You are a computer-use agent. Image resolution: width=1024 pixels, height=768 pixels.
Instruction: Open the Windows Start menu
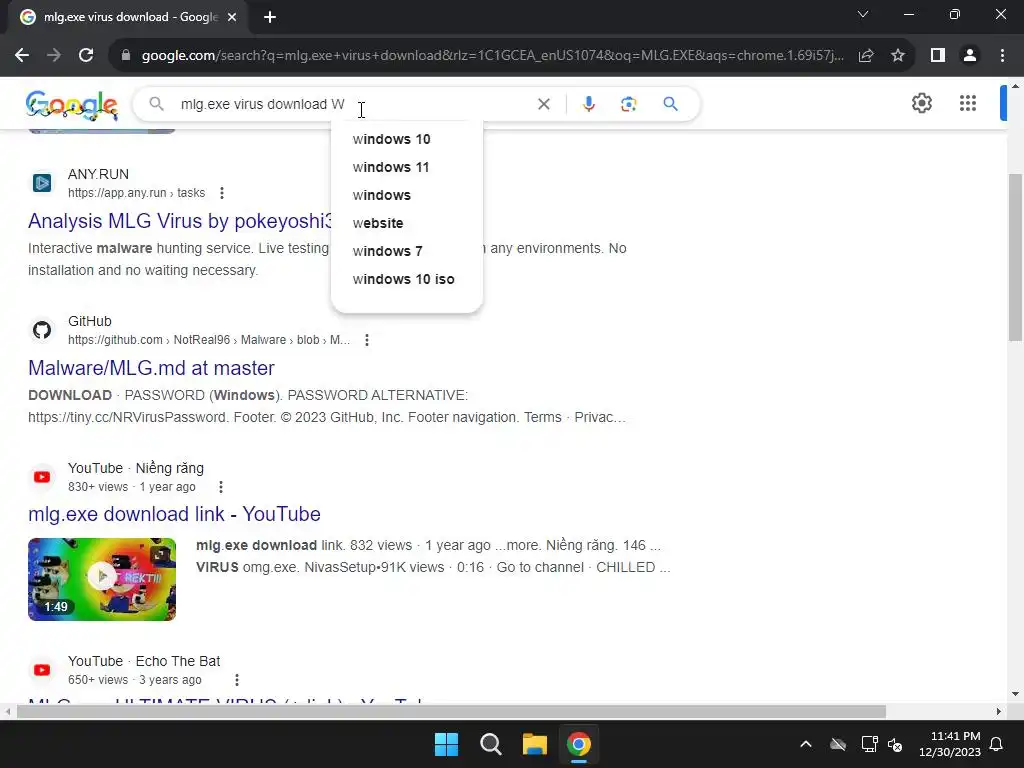tap(447, 744)
